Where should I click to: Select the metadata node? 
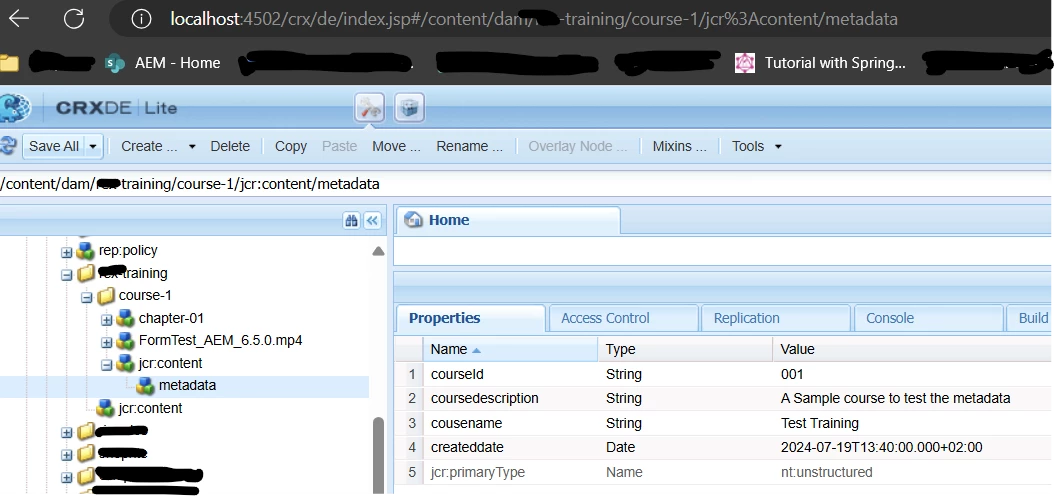click(x=187, y=386)
